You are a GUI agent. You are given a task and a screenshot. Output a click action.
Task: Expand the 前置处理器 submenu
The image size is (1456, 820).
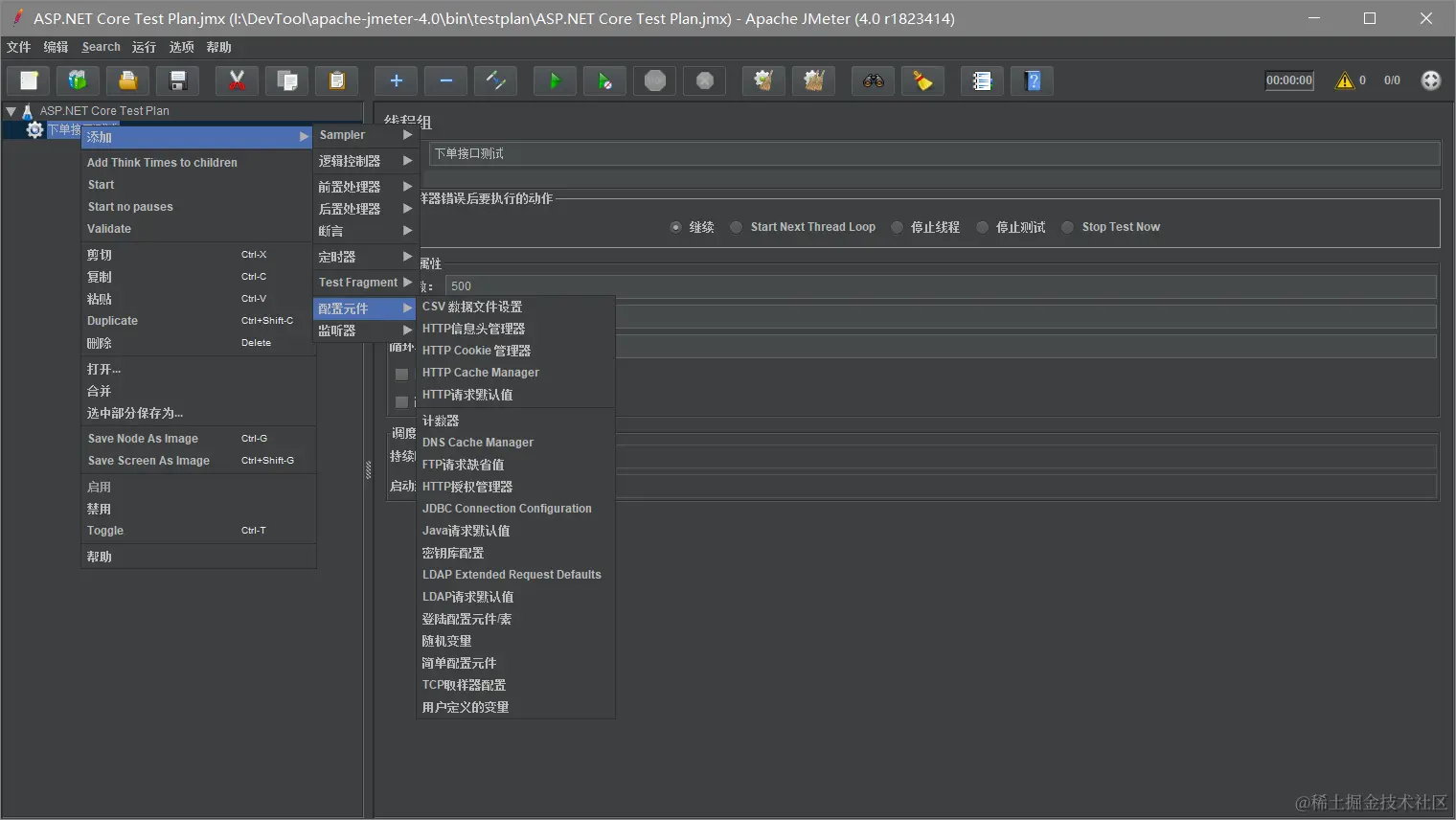pyautogui.click(x=365, y=187)
